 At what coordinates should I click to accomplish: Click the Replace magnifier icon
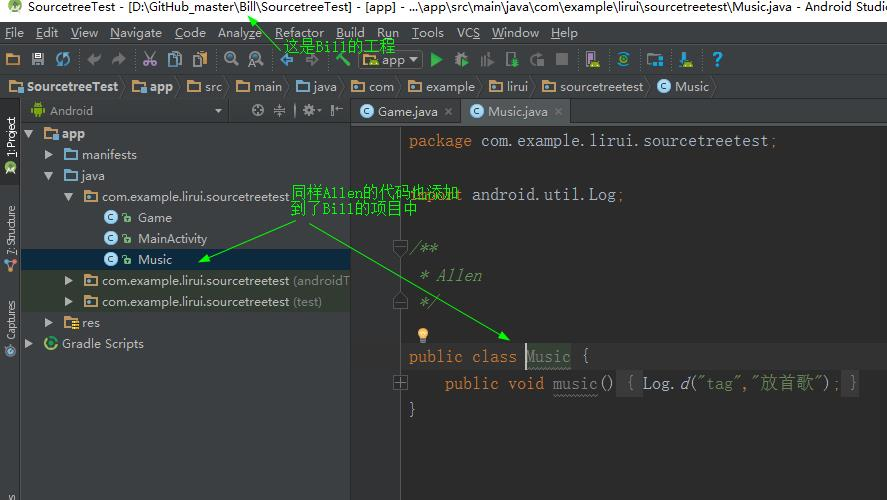pos(256,59)
